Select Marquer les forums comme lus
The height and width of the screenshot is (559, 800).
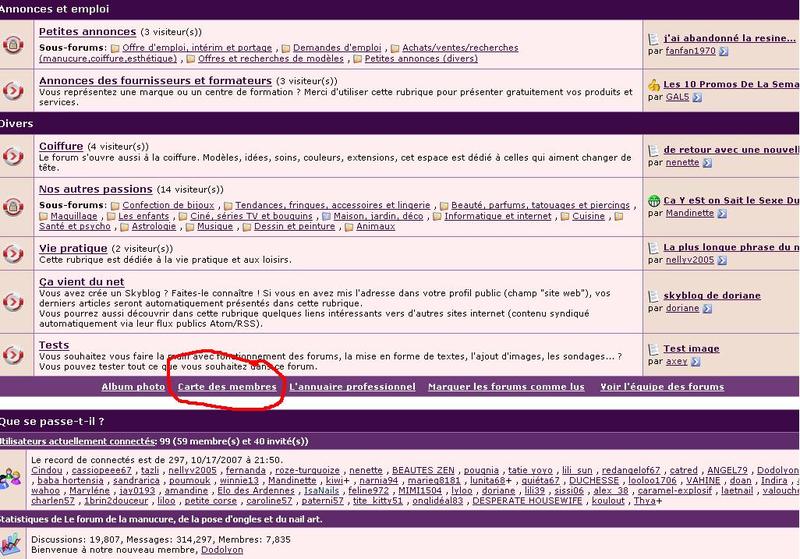coord(506,386)
